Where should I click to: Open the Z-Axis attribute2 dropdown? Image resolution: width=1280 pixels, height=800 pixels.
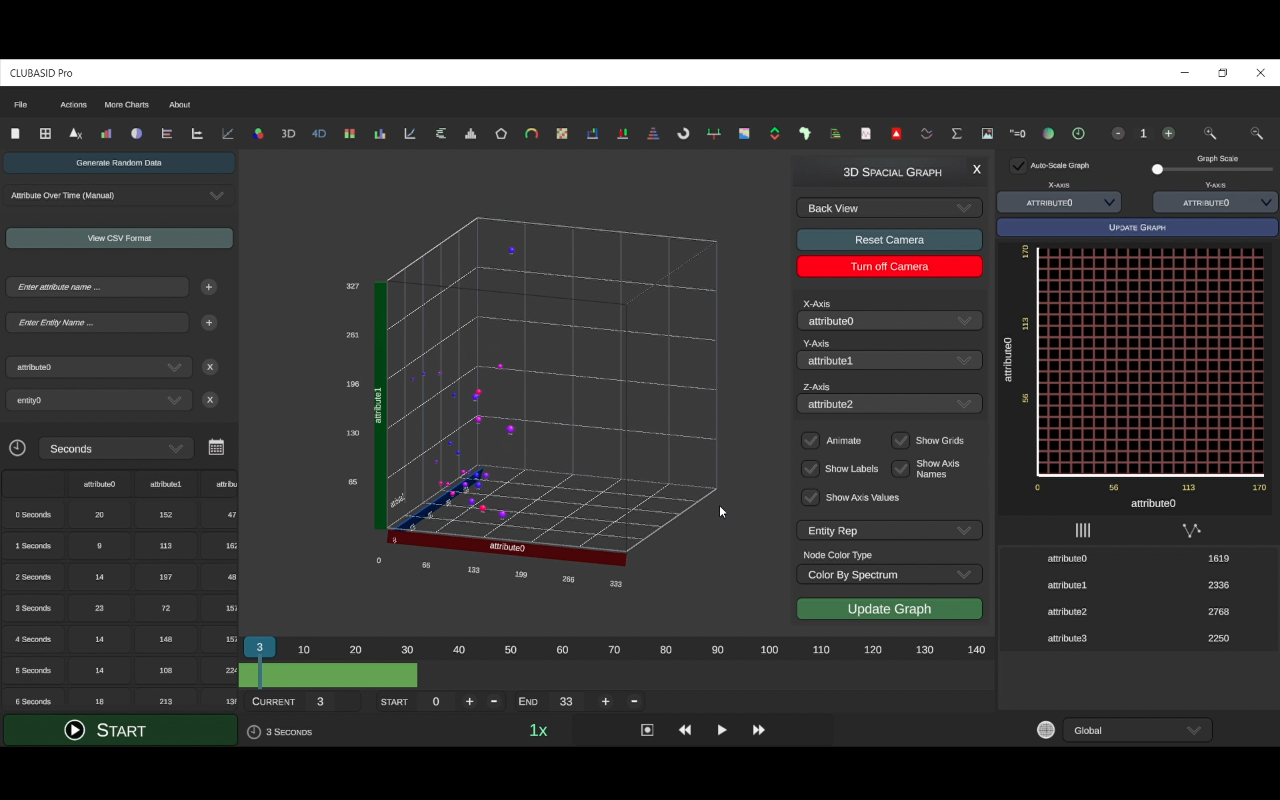tap(889, 404)
